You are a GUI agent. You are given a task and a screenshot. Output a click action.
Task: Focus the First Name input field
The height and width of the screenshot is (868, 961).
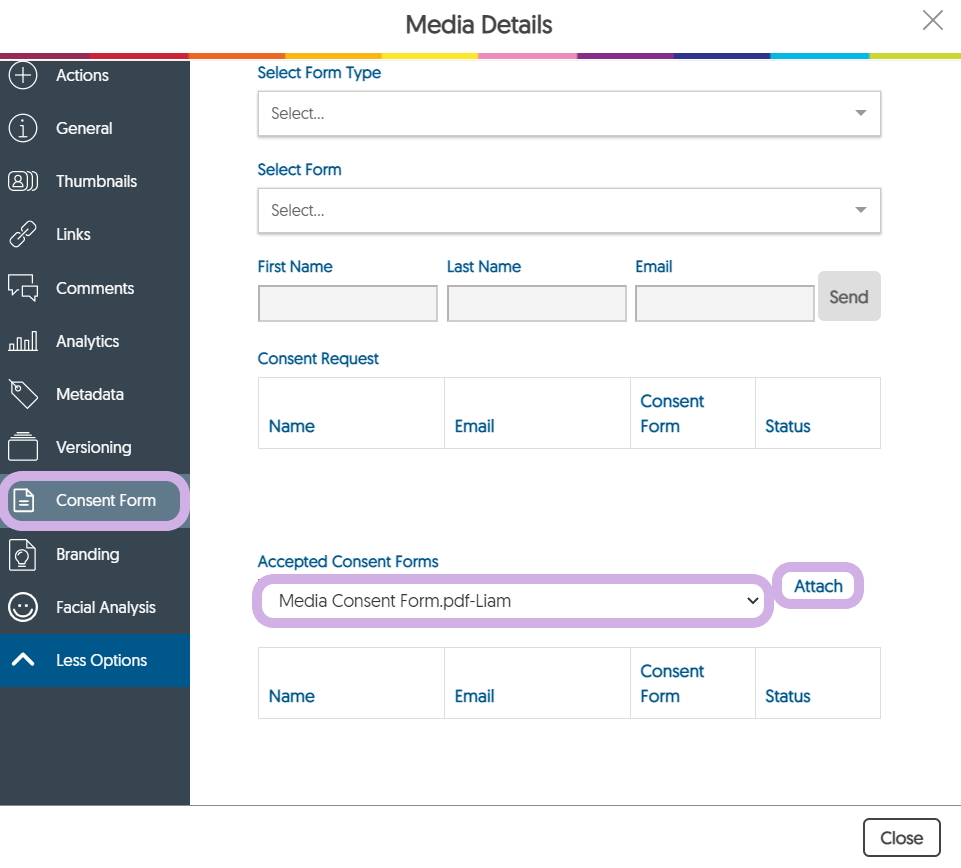(348, 304)
